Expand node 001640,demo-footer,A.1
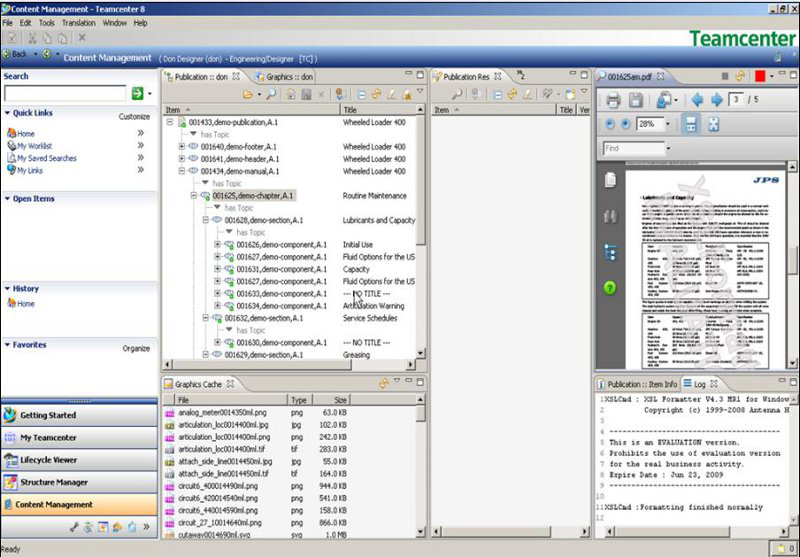This screenshot has width=800, height=557. click(182, 147)
